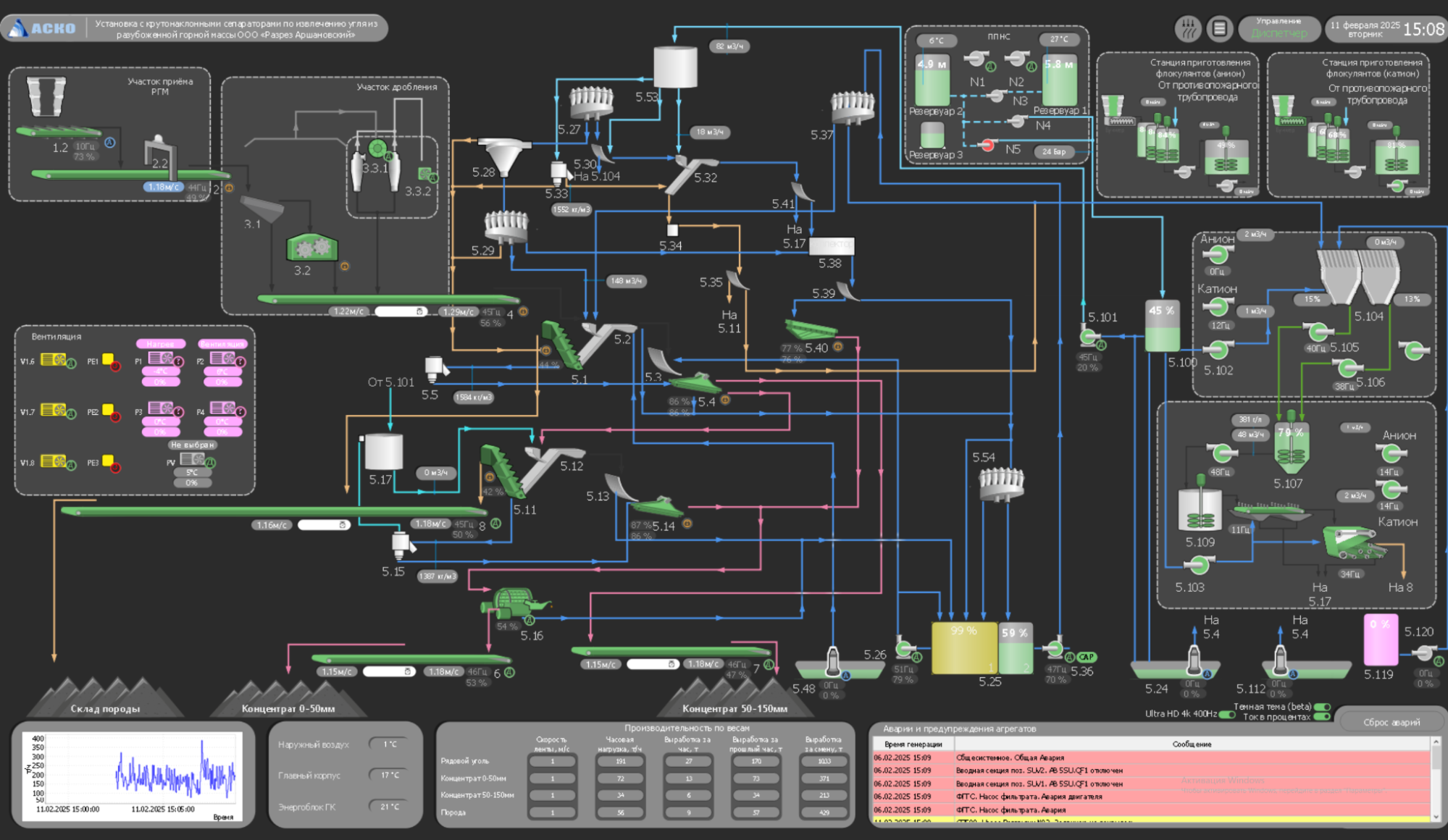The image size is (1448, 840).
Task: Click Сообщение column header
Action: pos(1192,744)
